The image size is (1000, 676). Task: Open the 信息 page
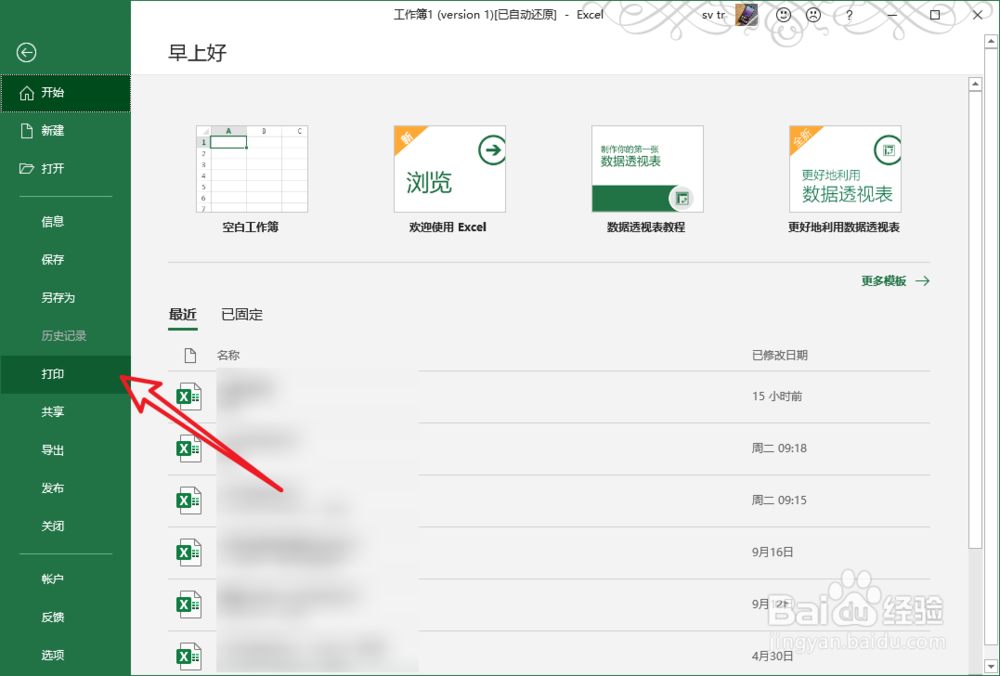click(x=65, y=222)
